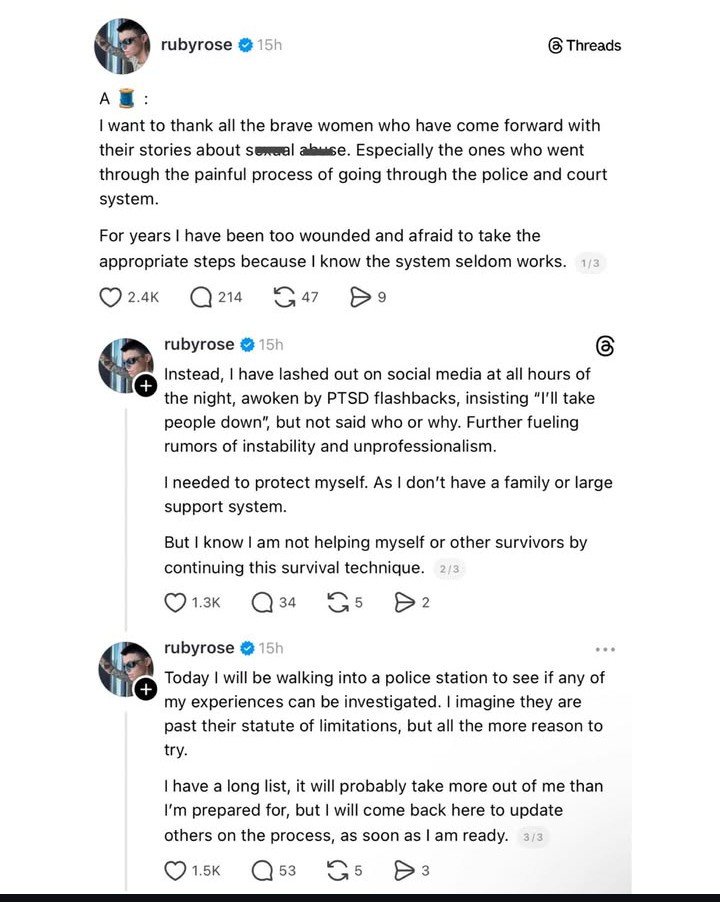Like the first post with 2.4K likes
The image size is (720, 902).
click(111, 297)
